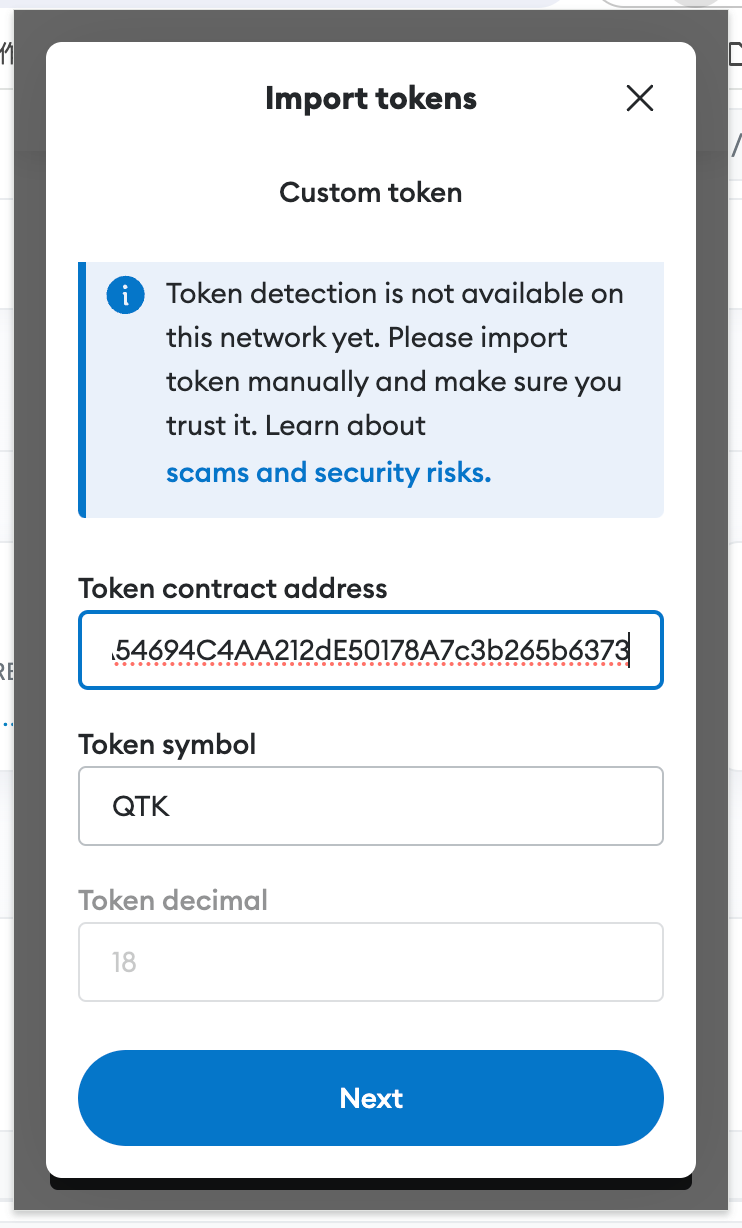This screenshot has width=742, height=1228.
Task: Select the Token decimal field
Action: 371,962
